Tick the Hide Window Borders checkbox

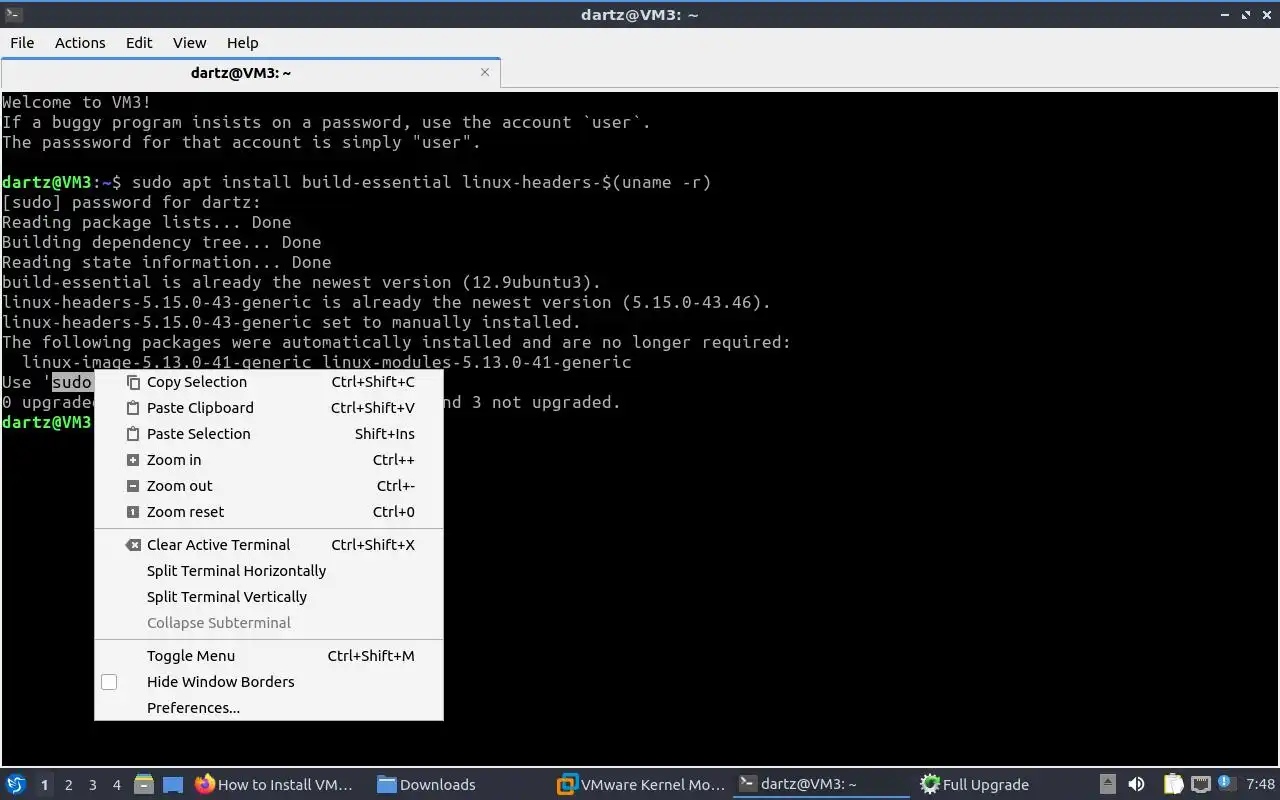(x=109, y=682)
